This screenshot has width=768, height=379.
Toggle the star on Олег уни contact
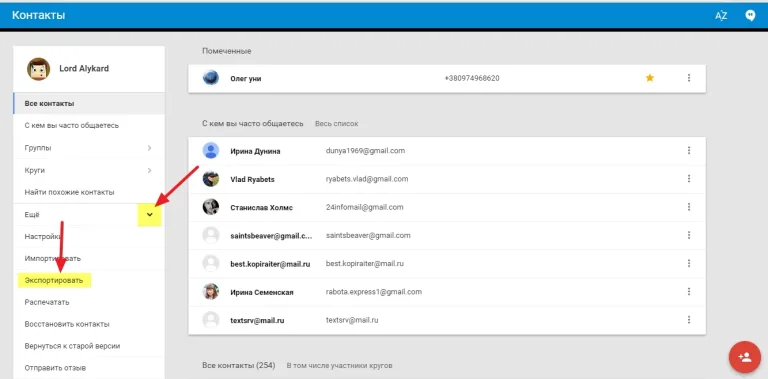[x=650, y=78]
